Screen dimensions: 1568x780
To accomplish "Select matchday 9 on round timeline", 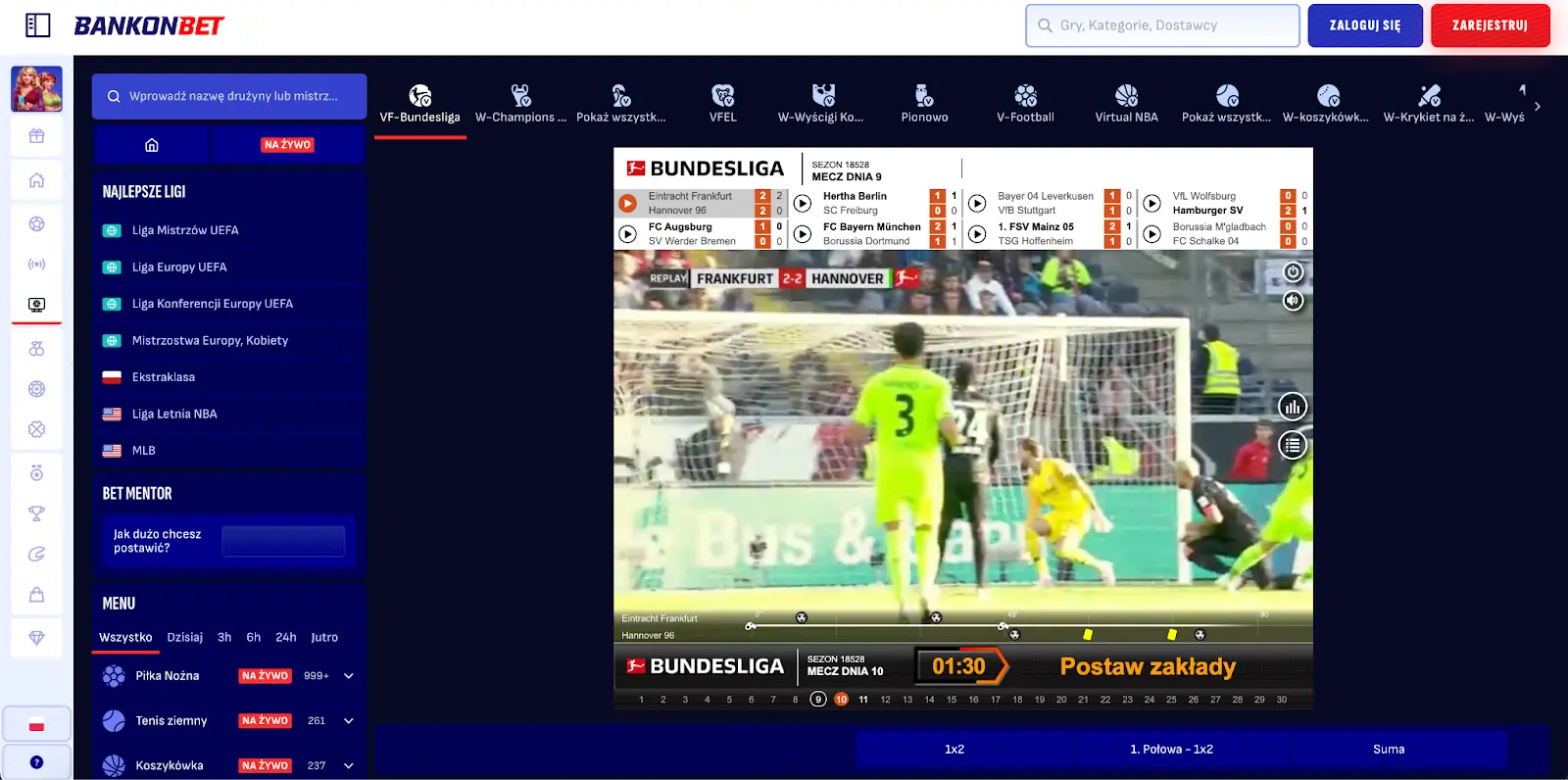I will coord(818,700).
